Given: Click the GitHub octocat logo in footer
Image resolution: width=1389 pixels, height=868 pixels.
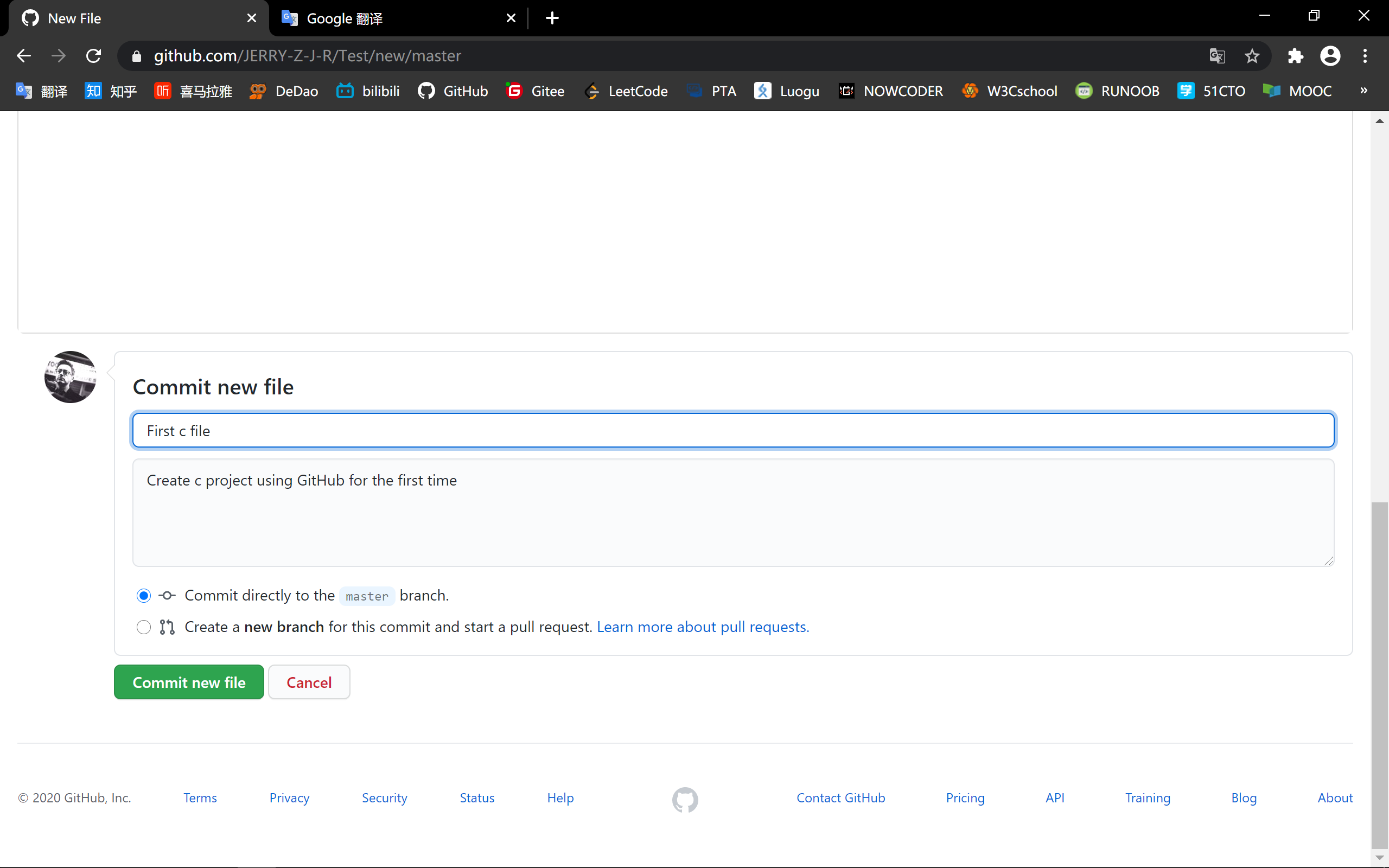Looking at the screenshot, I should tap(685, 799).
